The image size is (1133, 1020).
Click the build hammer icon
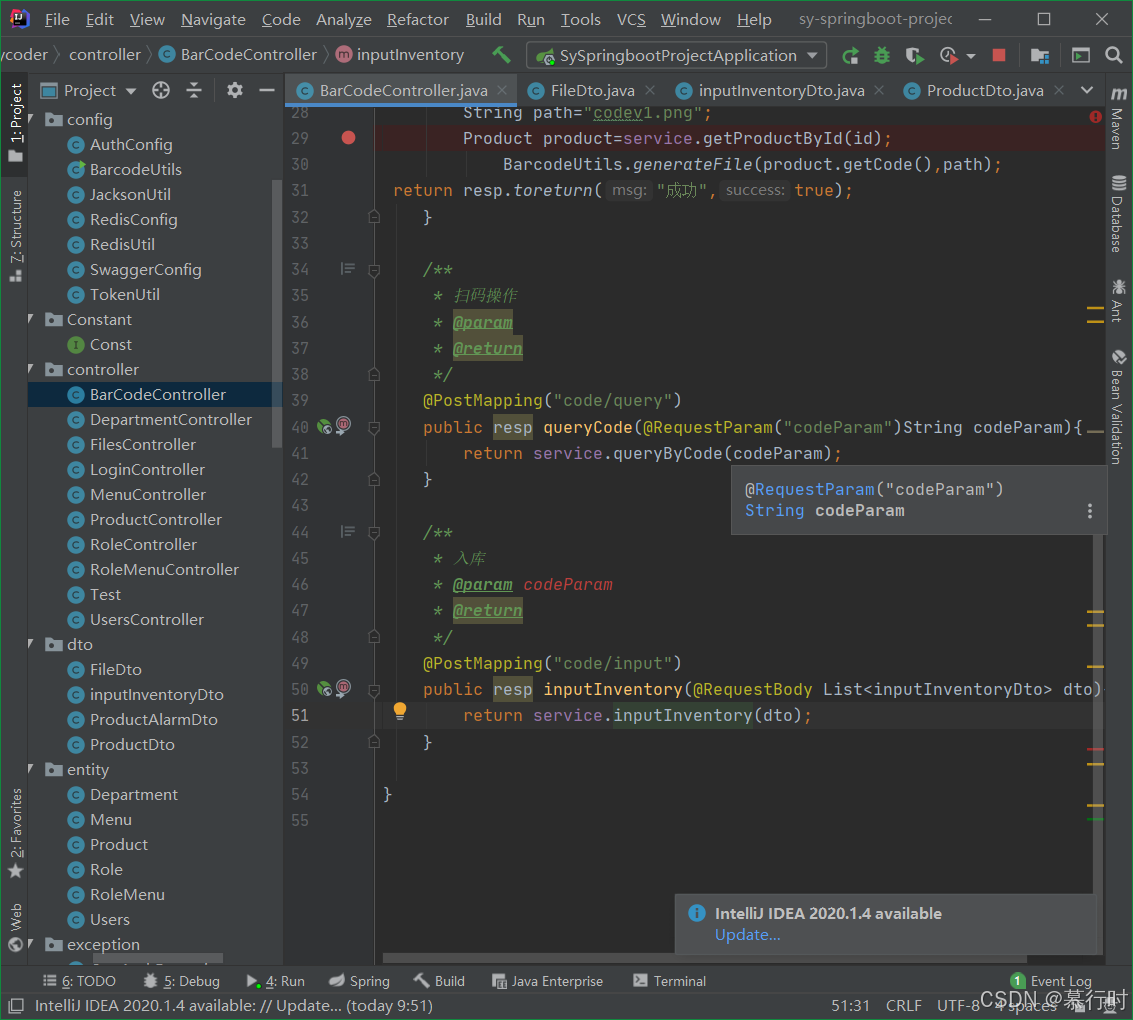click(500, 55)
